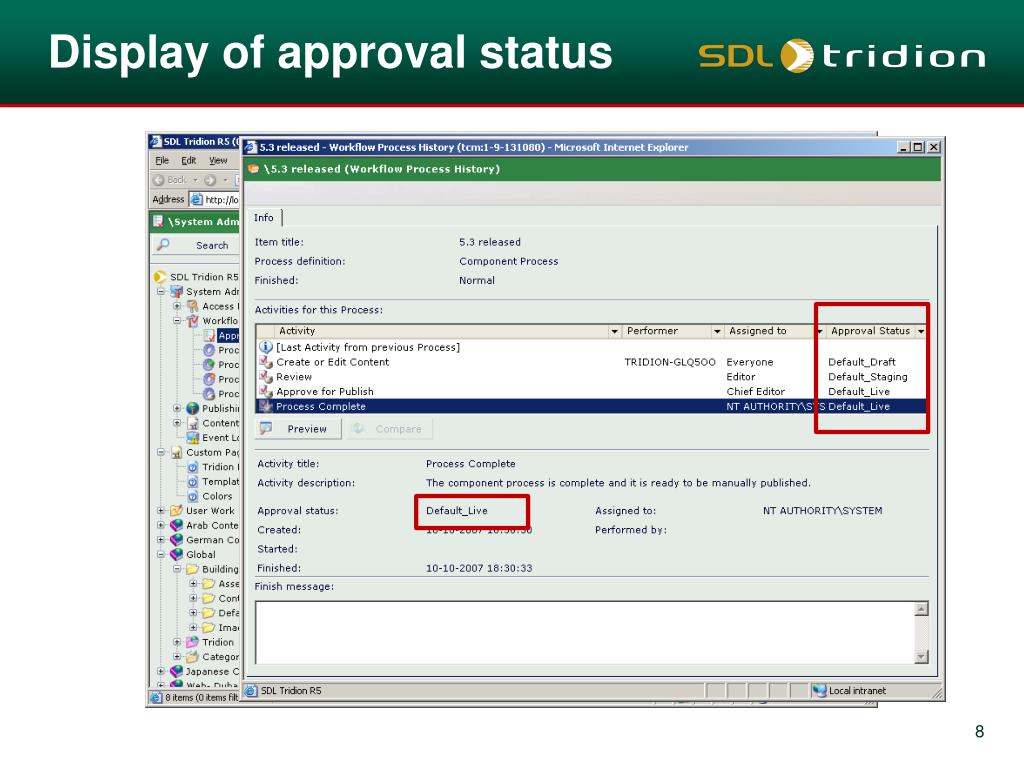Image resolution: width=1024 pixels, height=768 pixels.
Task: Click the info icon of the Last Activity row
Action: (x=266, y=347)
